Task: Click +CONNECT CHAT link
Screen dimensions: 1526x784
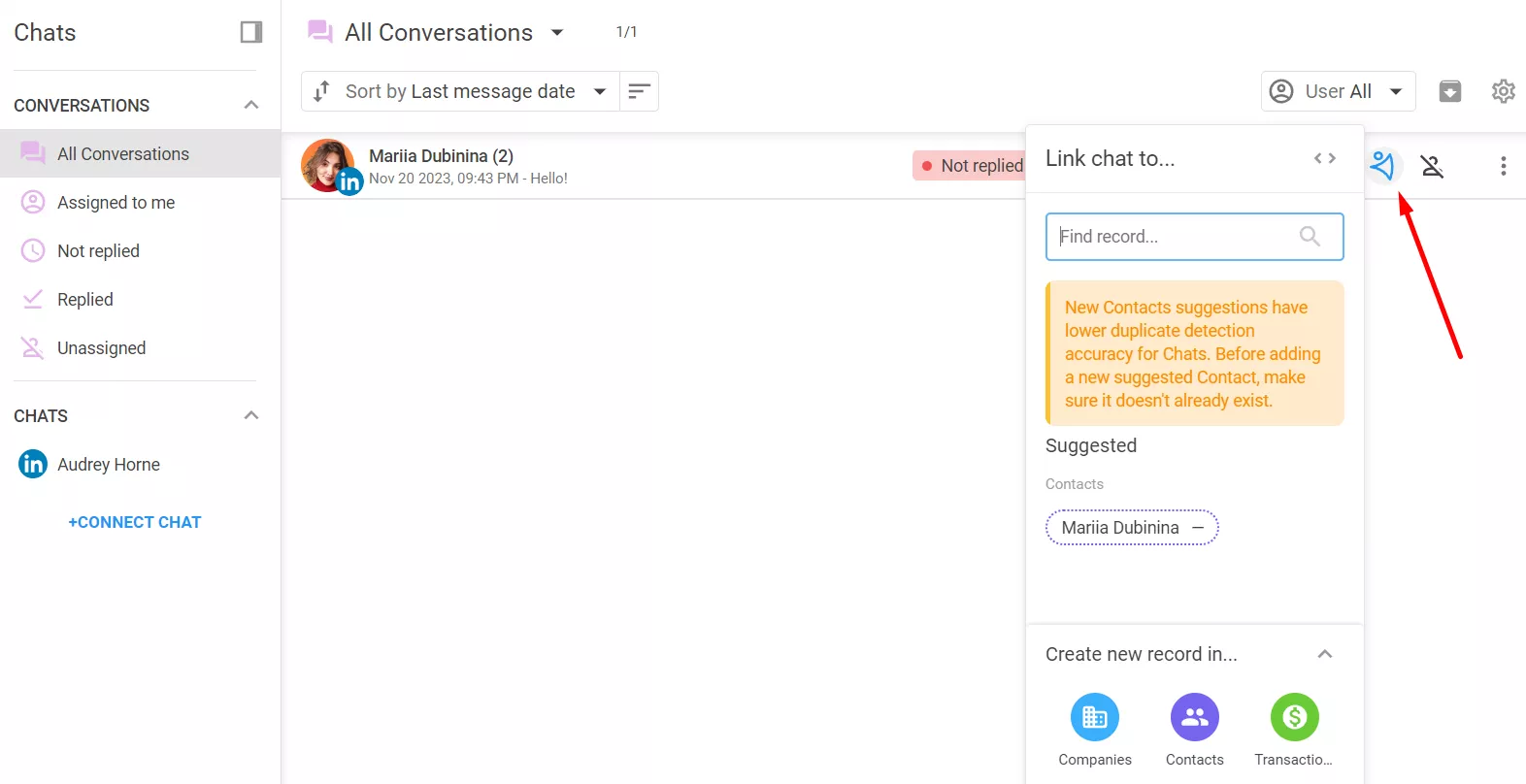Action: 135,522
